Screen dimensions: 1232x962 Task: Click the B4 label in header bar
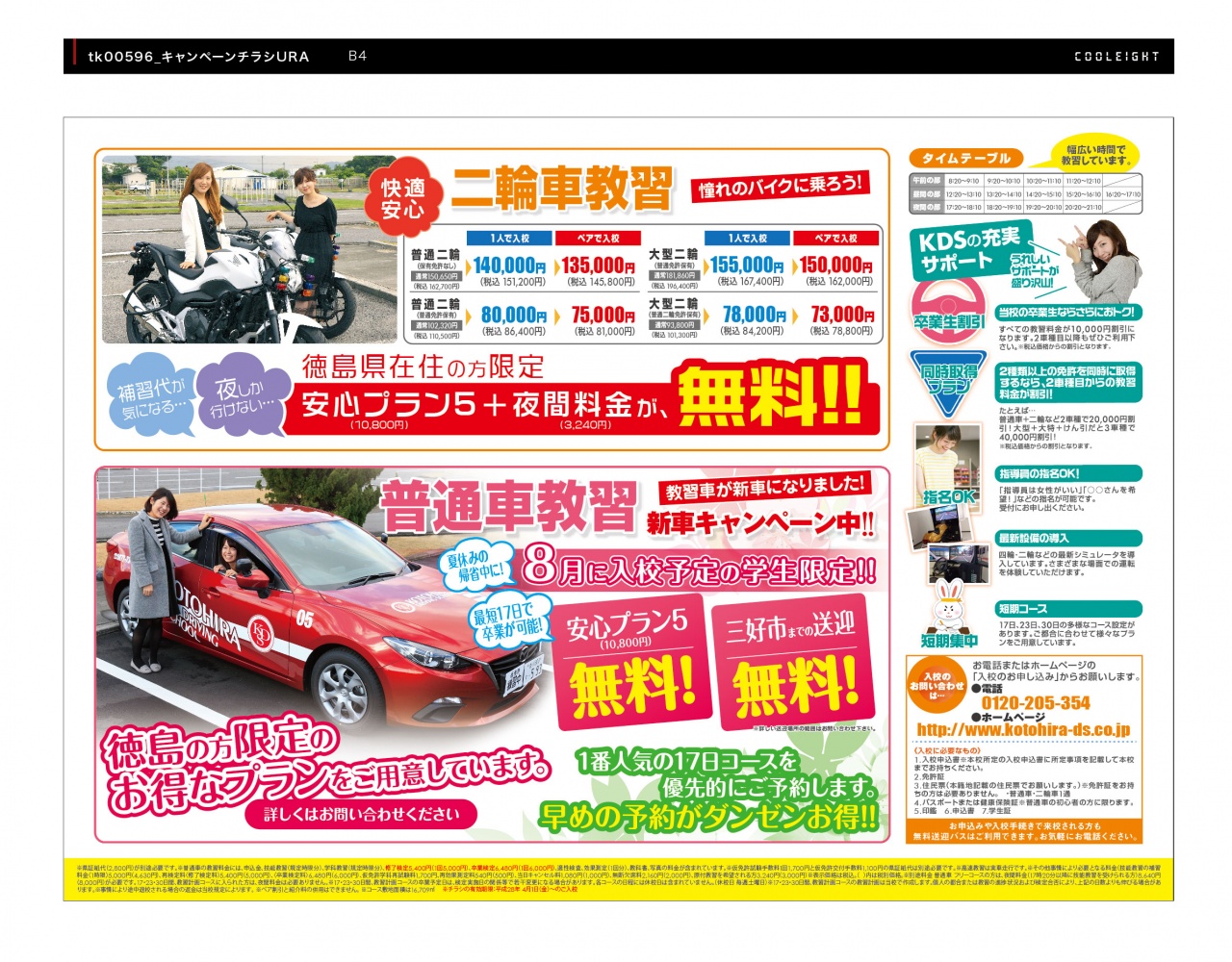point(357,56)
